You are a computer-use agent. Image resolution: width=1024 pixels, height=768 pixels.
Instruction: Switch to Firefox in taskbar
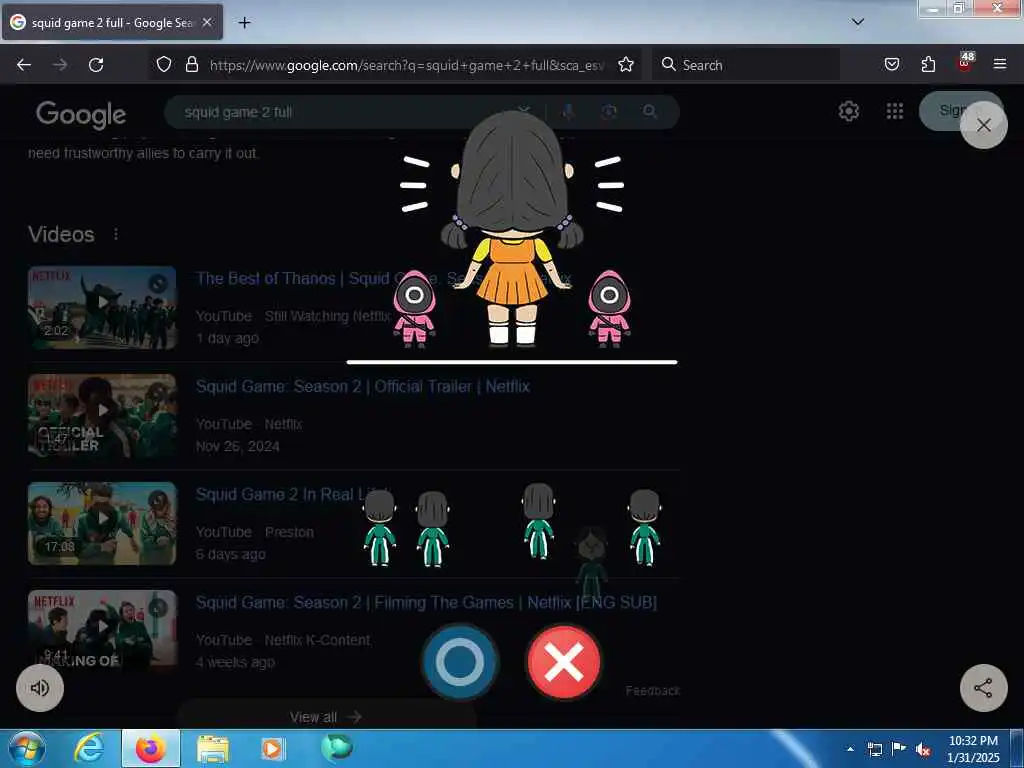151,748
